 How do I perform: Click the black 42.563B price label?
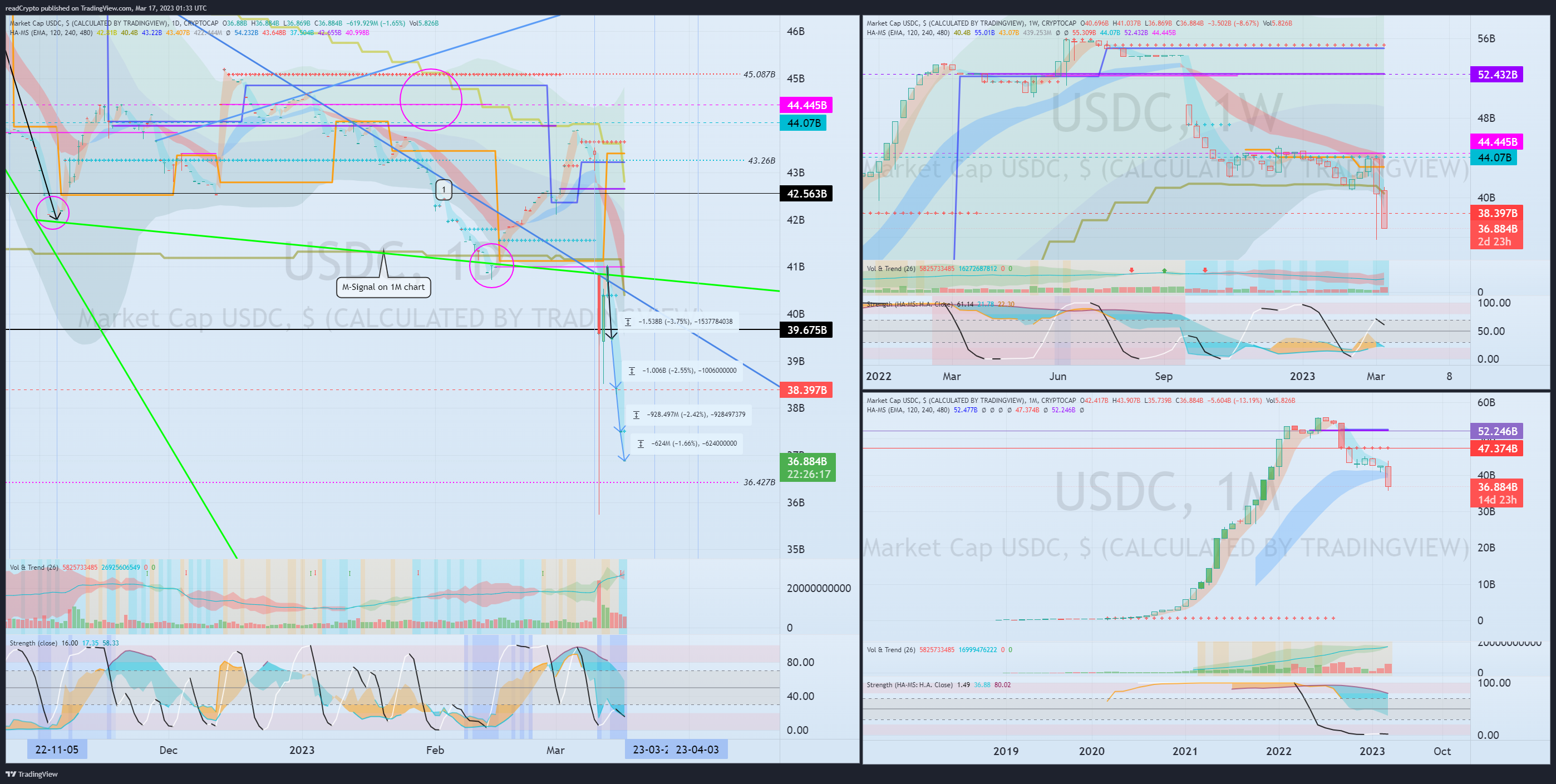click(806, 193)
